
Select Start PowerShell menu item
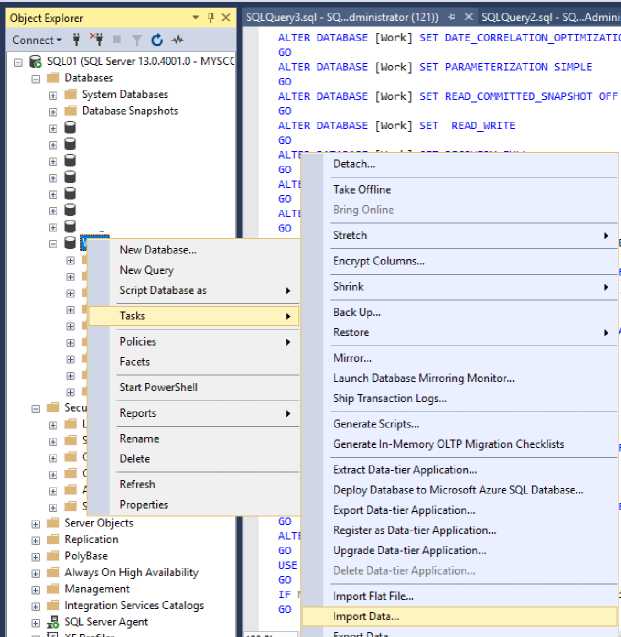point(194,387)
